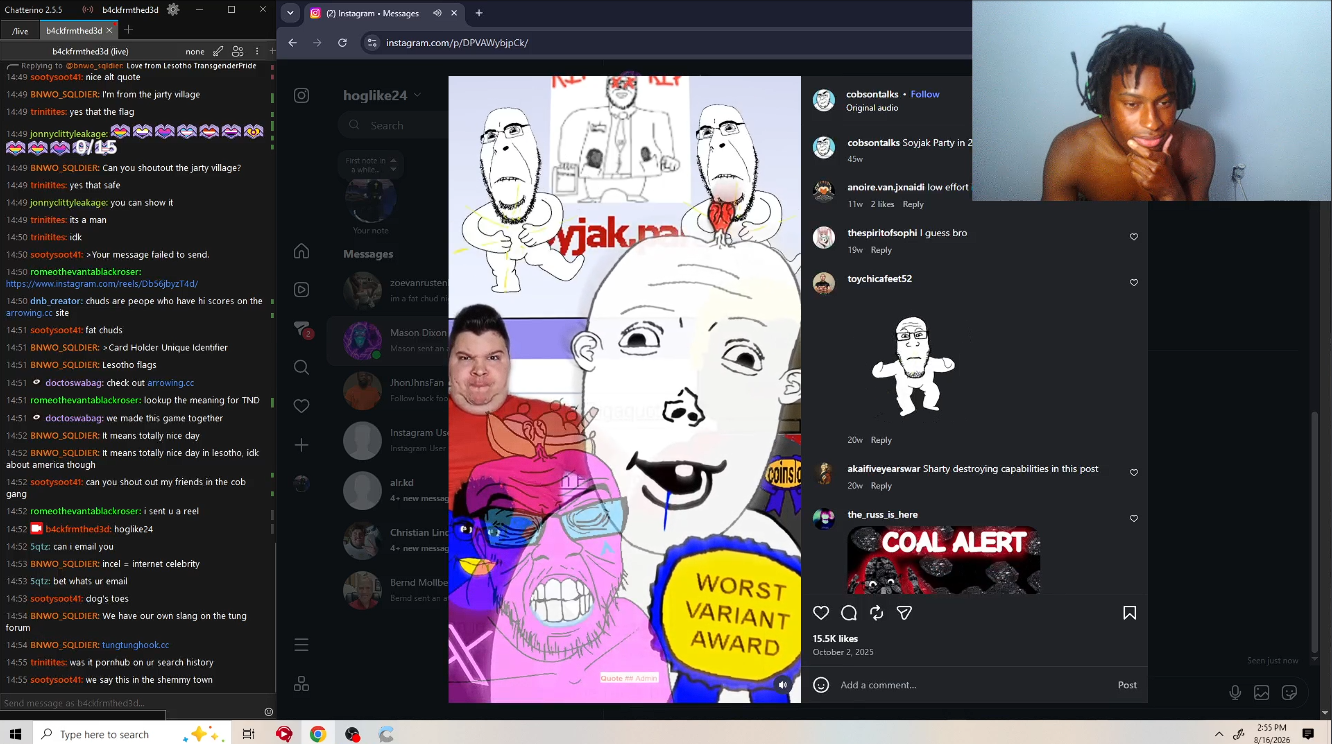1332x744 pixels.
Task: Like the_russ_is_here's comment
Action: (x=1134, y=519)
